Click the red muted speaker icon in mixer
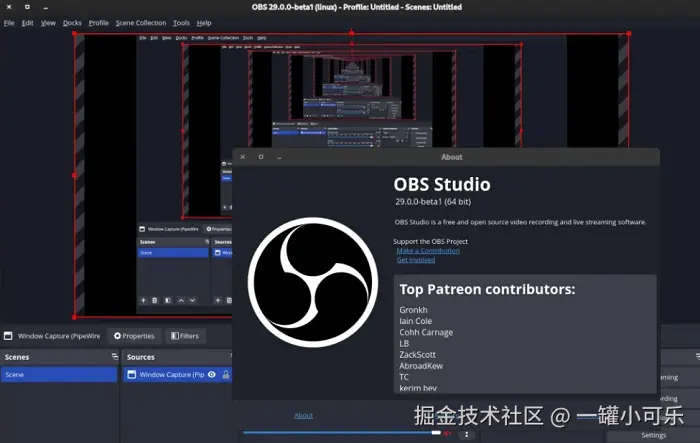Image resolution: width=700 pixels, height=443 pixels. (447, 433)
